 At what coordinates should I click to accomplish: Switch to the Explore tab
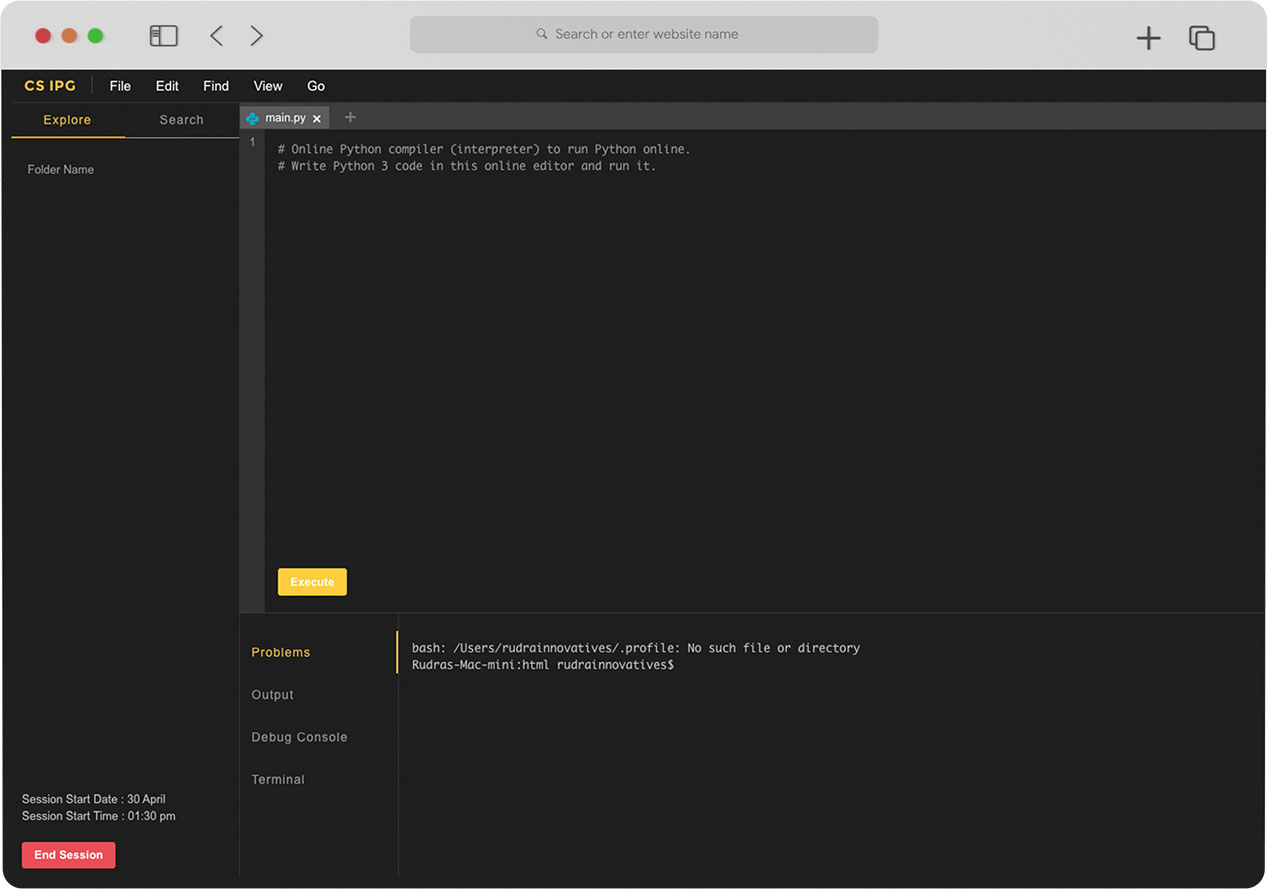click(67, 120)
